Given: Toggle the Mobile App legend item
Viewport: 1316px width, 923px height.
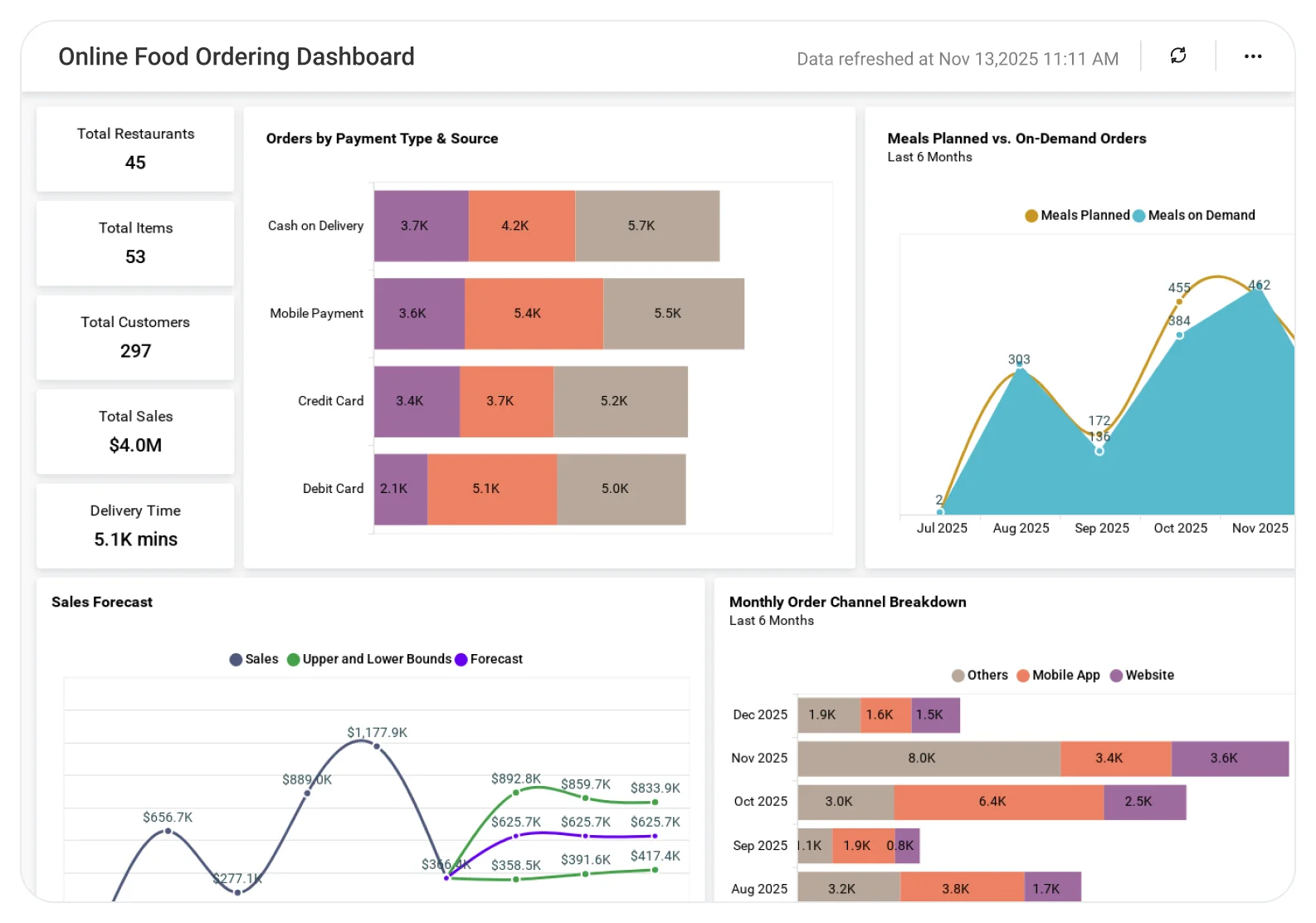Looking at the screenshot, I should (x=1058, y=676).
